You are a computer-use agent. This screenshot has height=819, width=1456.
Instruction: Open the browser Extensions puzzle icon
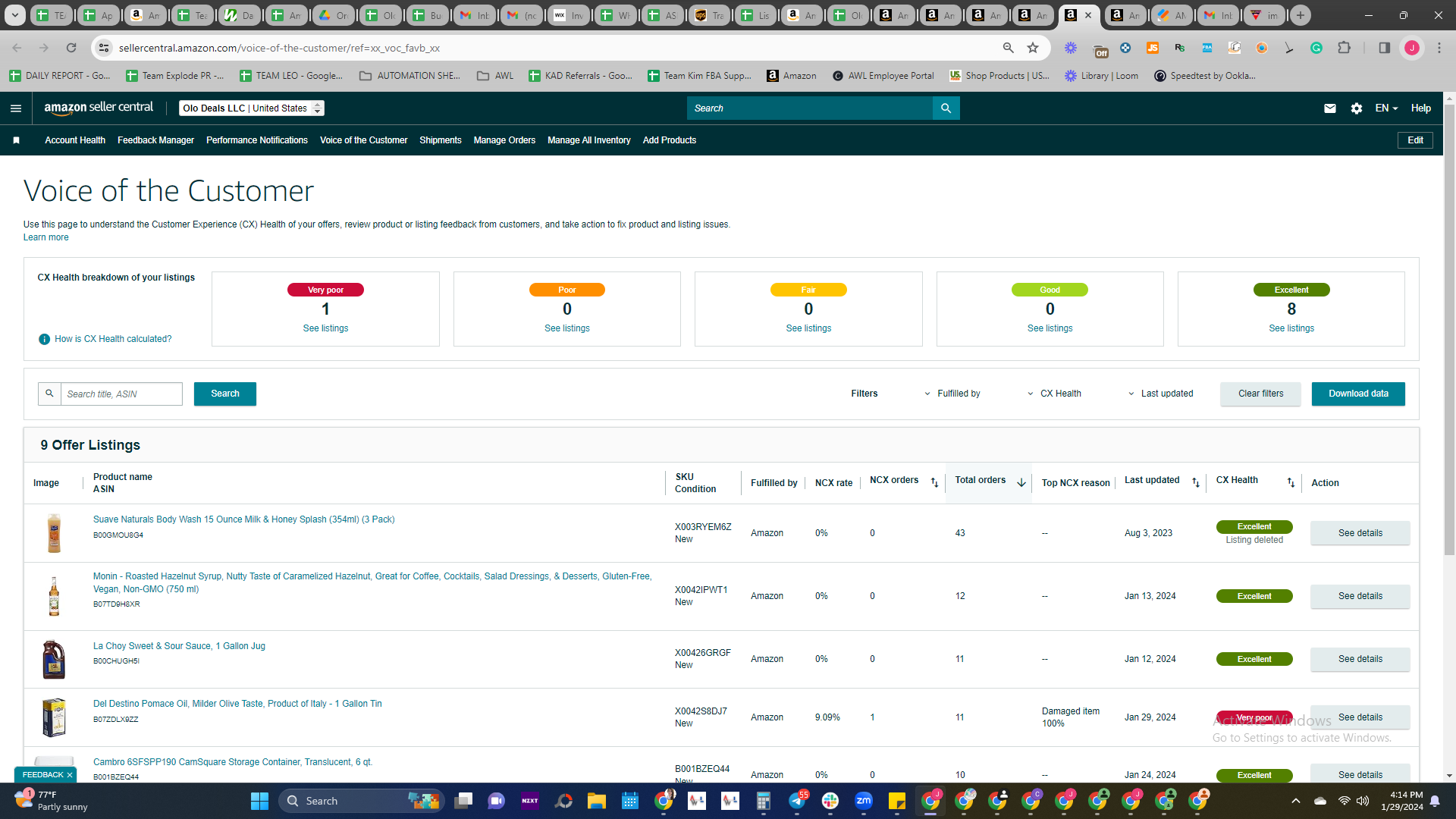pos(1344,48)
